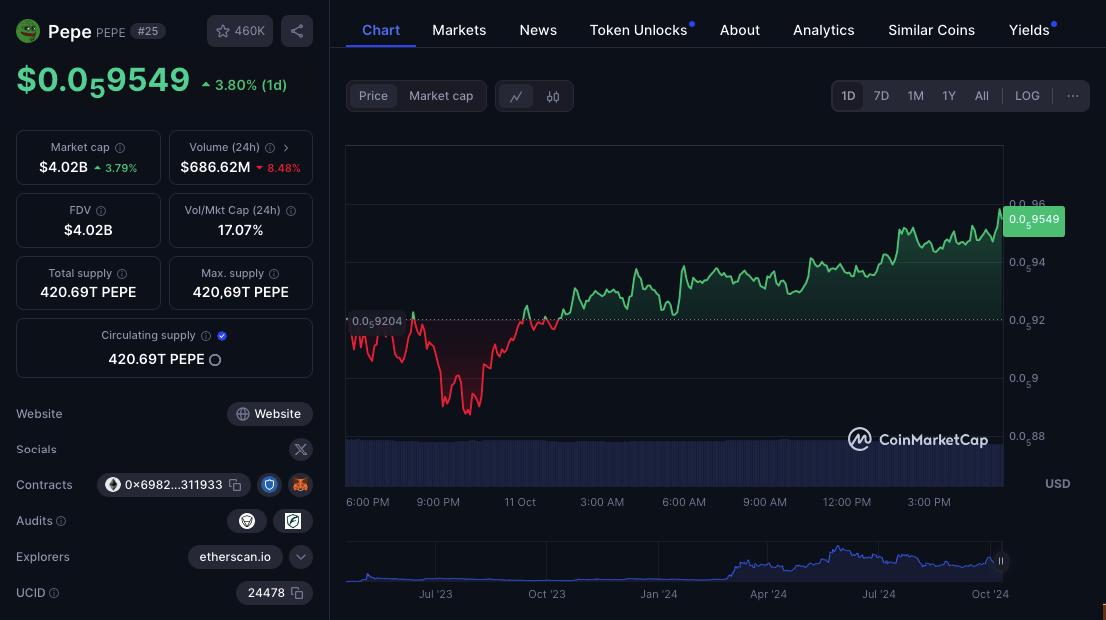Add Pepe to watchlist via star

point(240,31)
